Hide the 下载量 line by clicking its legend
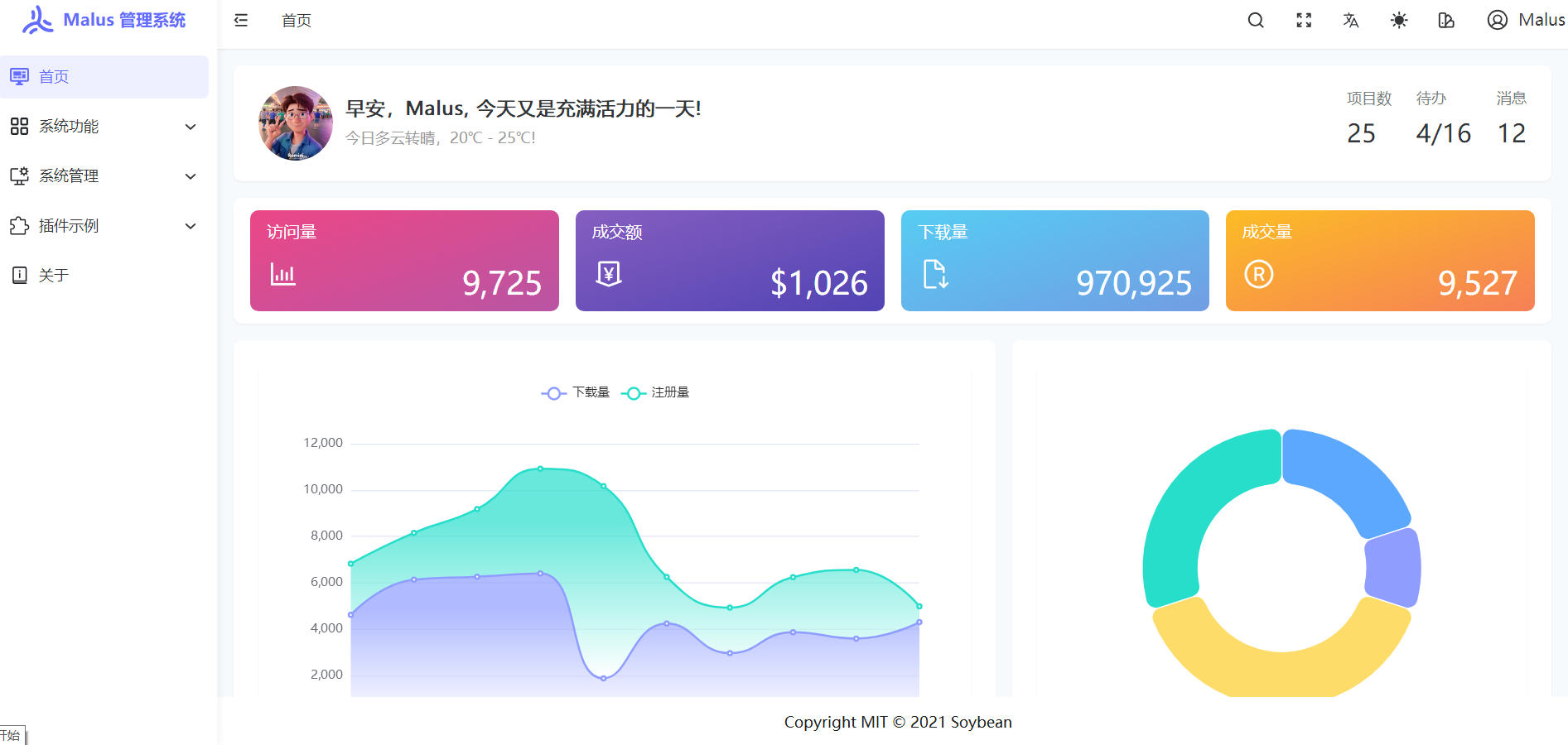The image size is (1568, 745). (x=574, y=392)
